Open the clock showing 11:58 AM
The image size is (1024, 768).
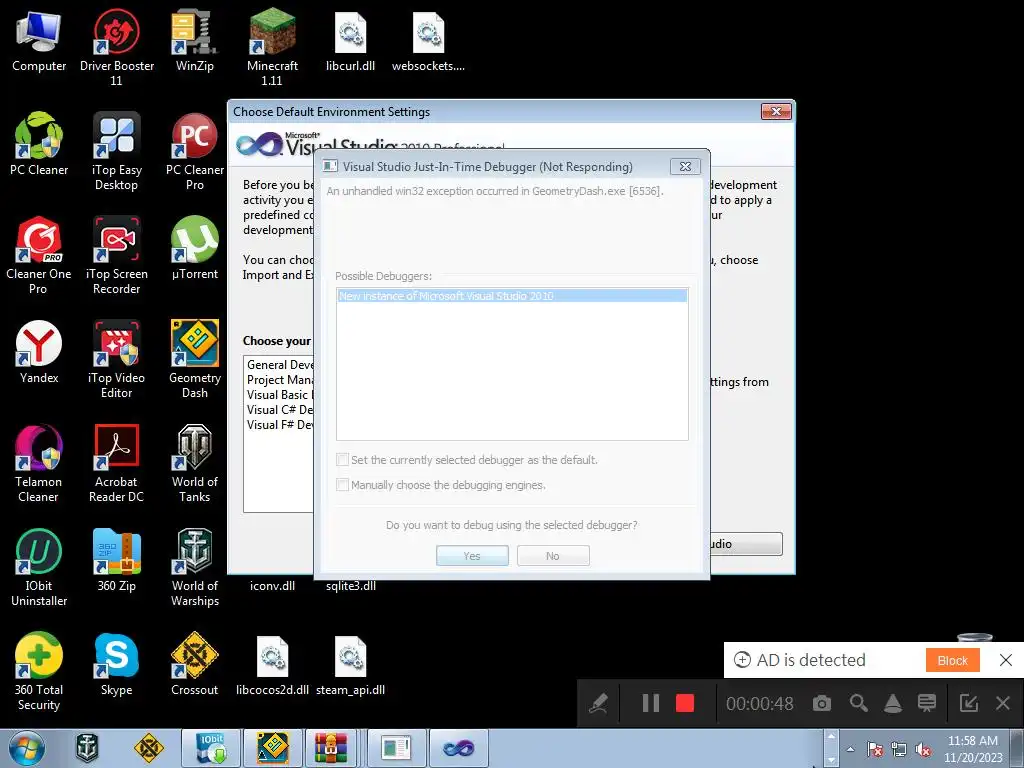973,749
